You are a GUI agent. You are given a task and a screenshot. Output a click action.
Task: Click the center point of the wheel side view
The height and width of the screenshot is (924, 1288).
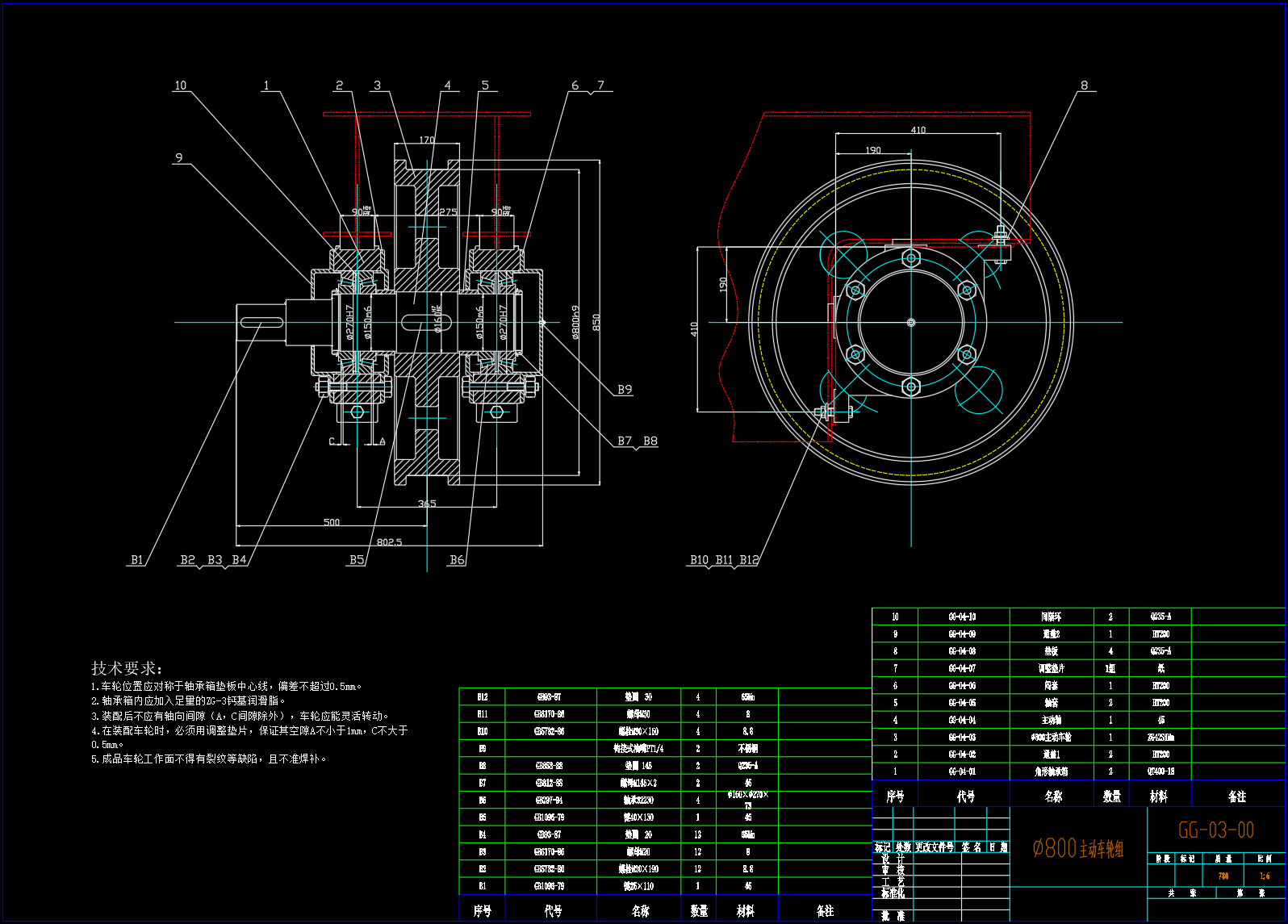(911, 323)
